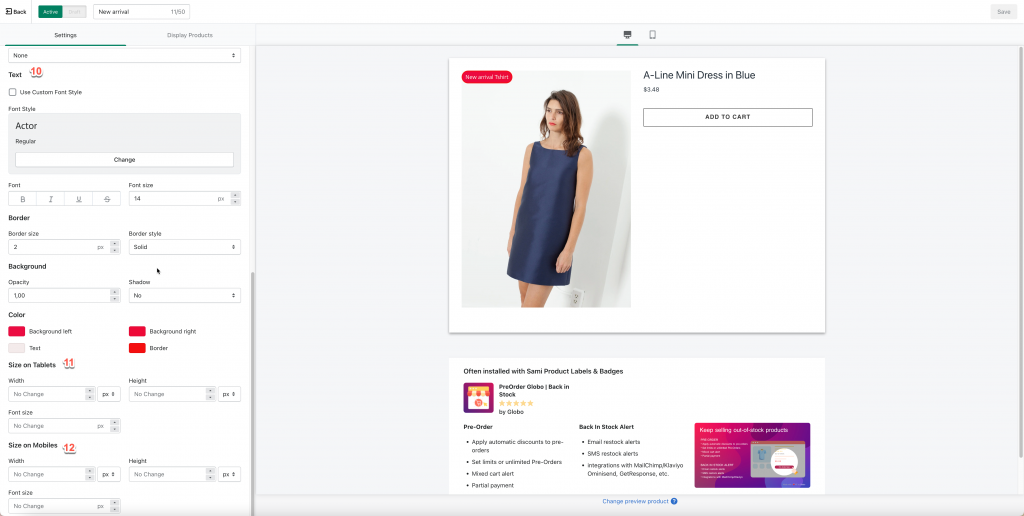Open the Border style Solid dropdown
The width and height of the screenshot is (1024, 516).
click(x=184, y=247)
